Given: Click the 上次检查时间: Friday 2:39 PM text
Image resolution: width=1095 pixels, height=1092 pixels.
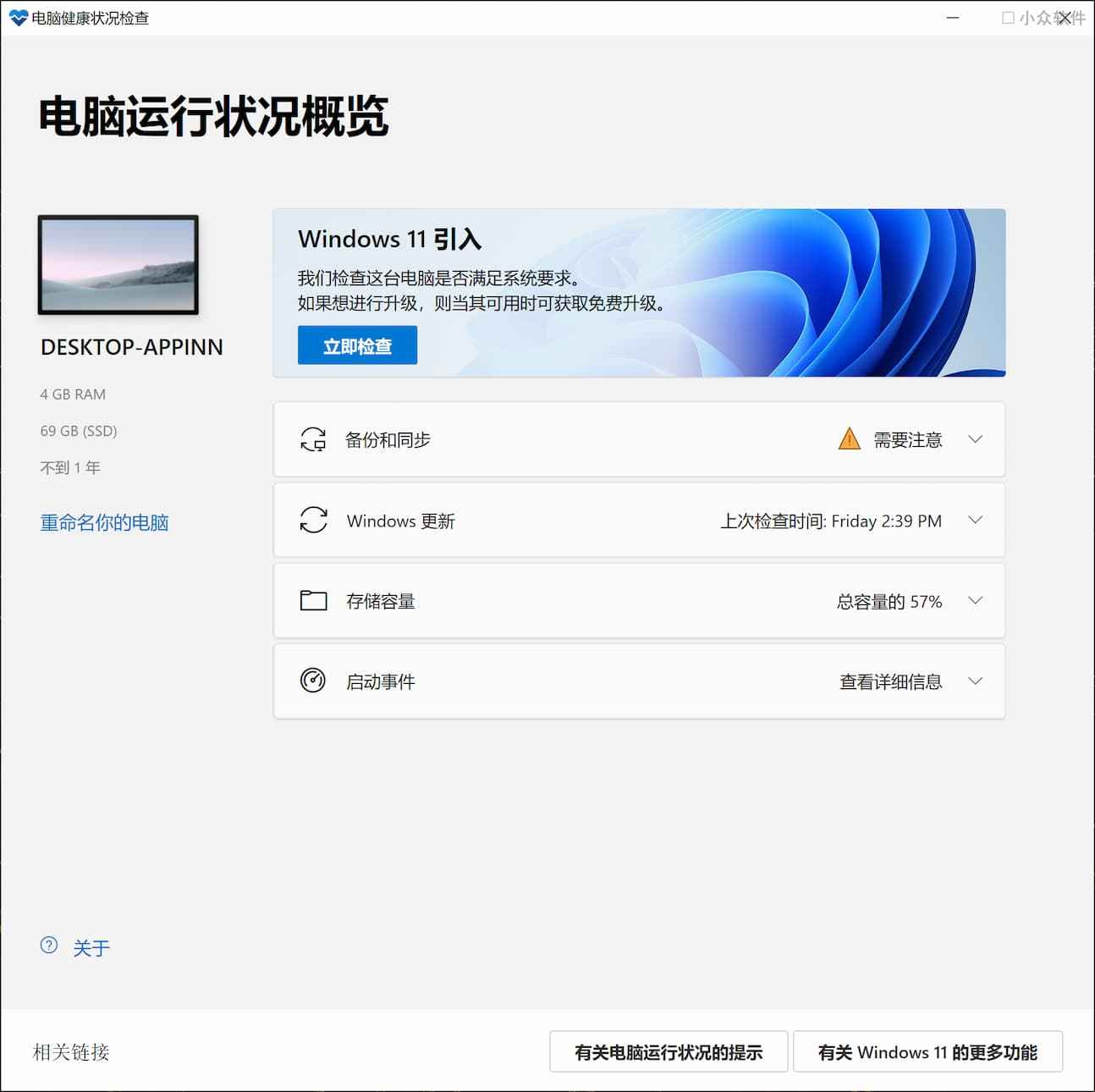Looking at the screenshot, I should pos(831,521).
